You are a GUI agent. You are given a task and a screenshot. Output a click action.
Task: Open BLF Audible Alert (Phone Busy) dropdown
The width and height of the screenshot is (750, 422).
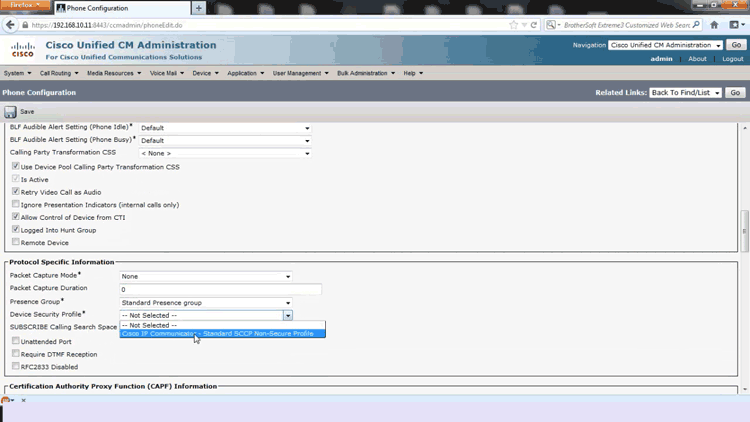pos(225,141)
